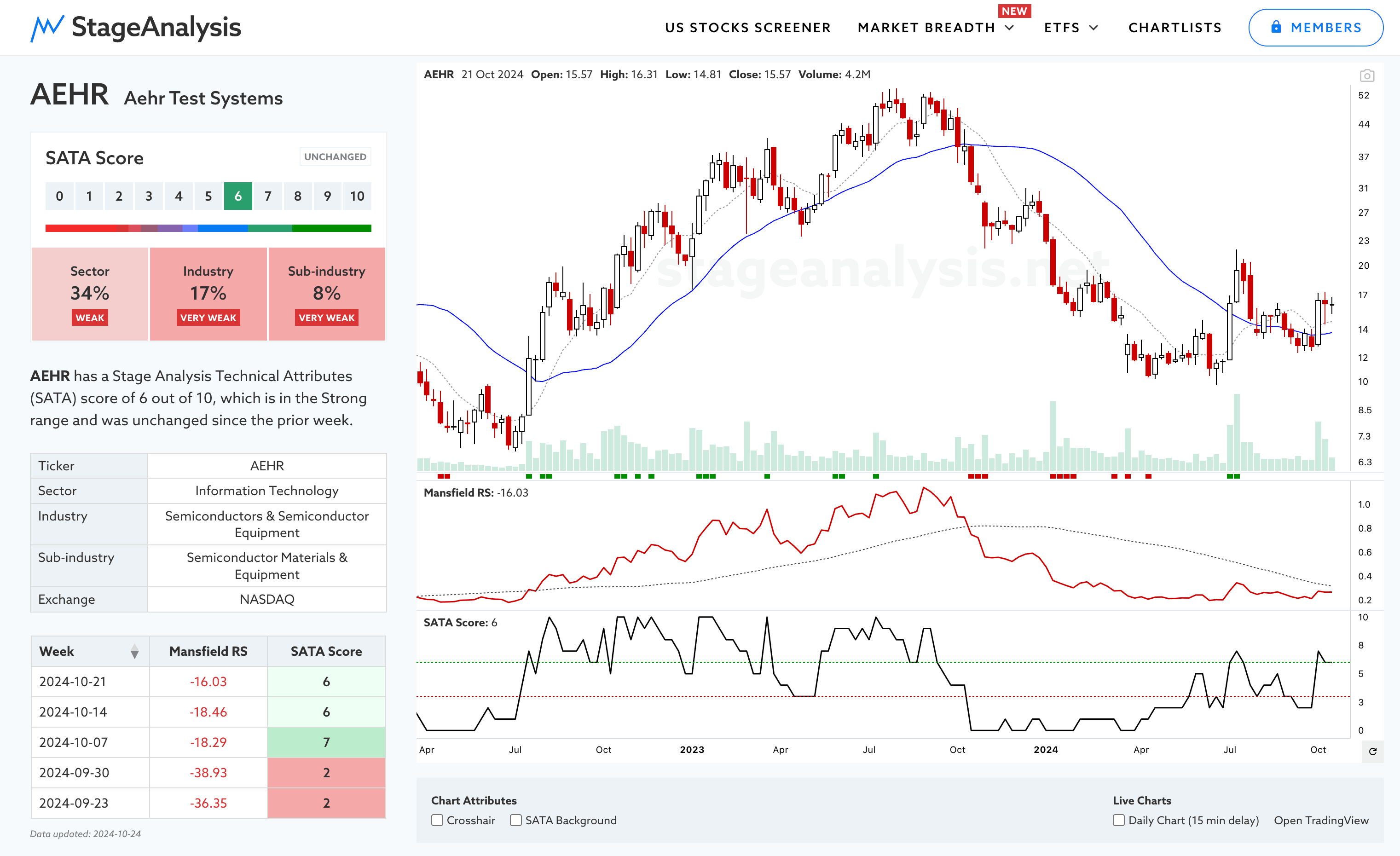
Task: Open the Market Breadth menu
Action: 926,28
